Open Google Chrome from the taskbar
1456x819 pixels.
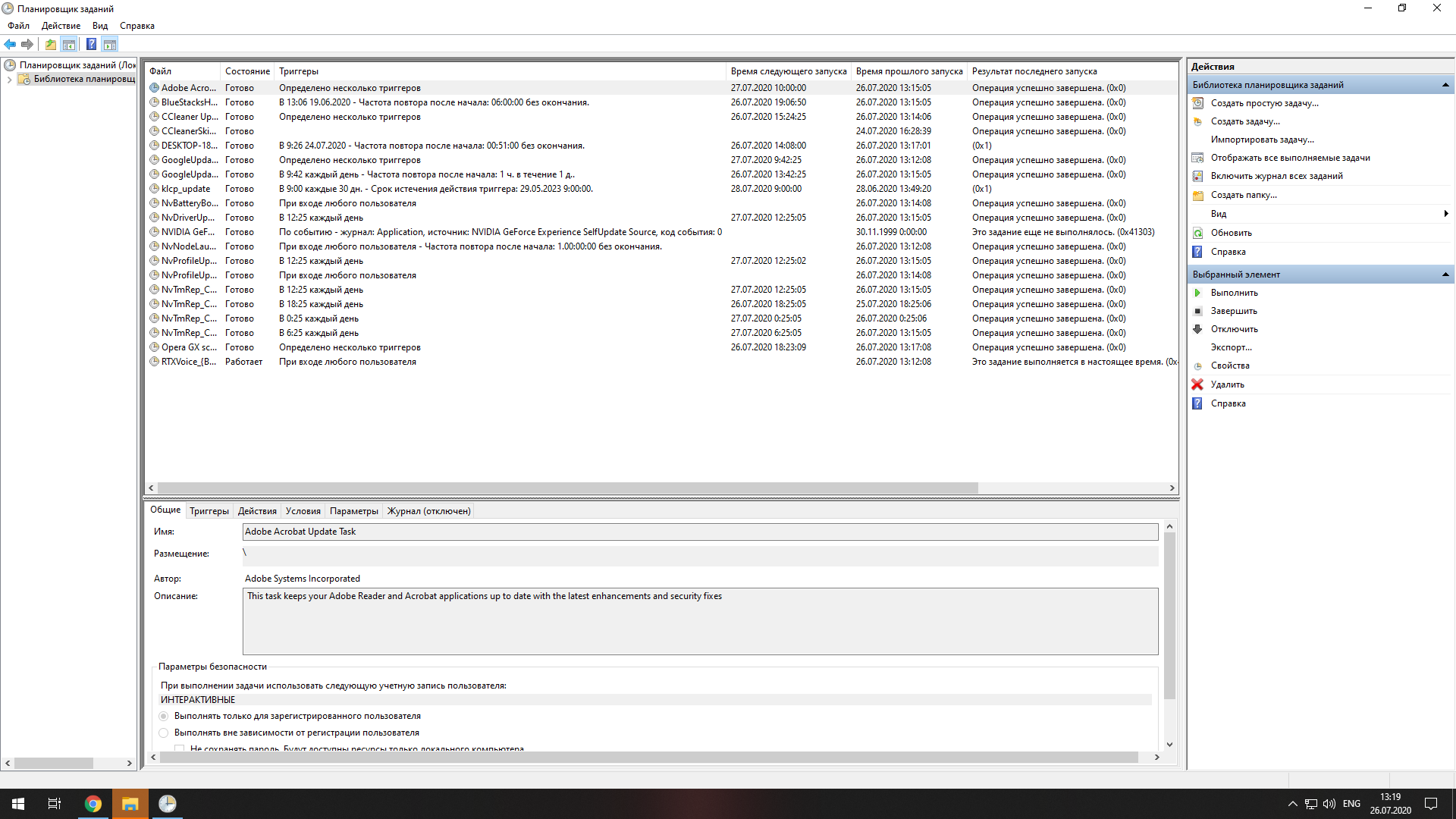[x=93, y=804]
